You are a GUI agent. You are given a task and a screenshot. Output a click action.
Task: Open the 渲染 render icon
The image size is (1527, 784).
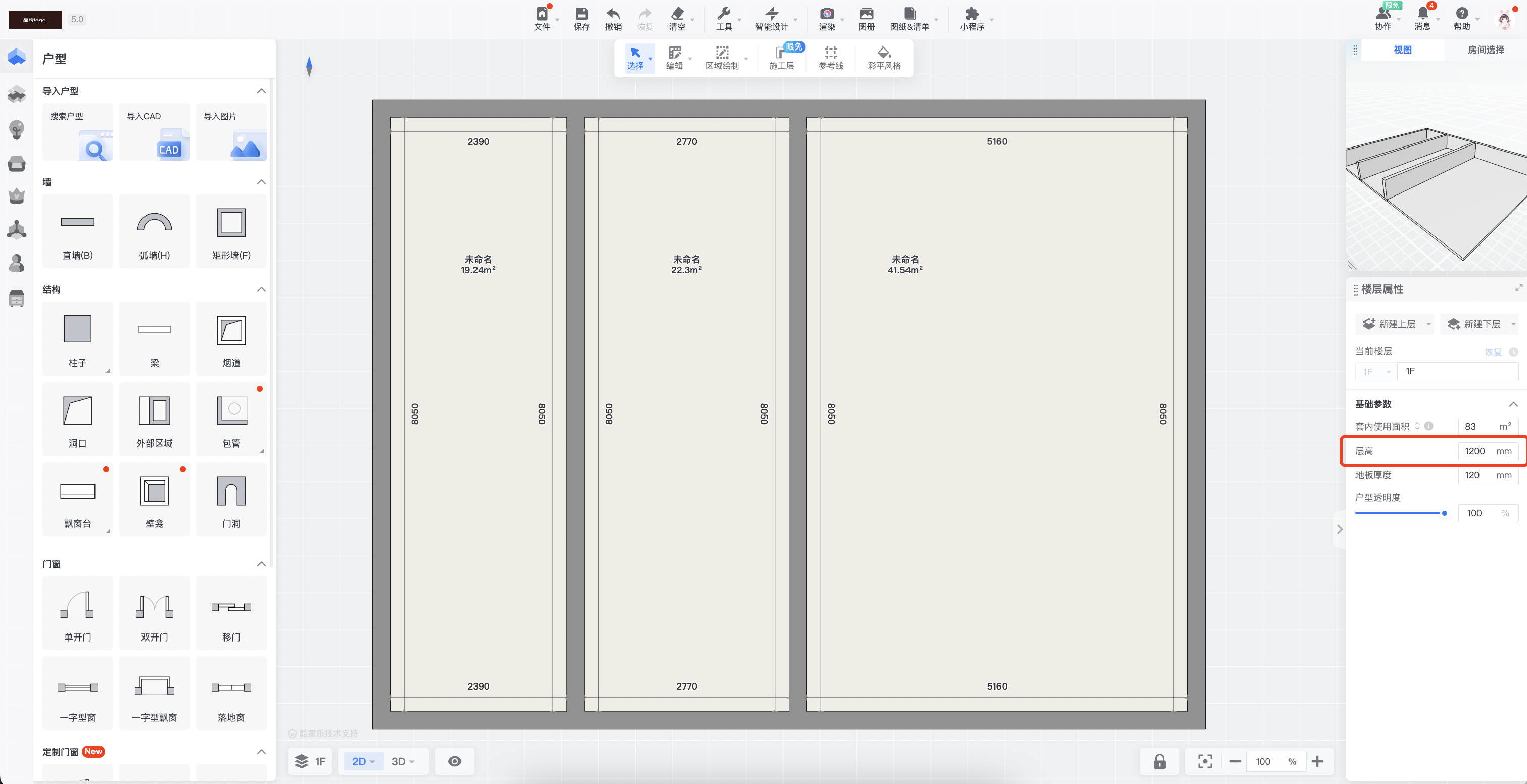826,18
